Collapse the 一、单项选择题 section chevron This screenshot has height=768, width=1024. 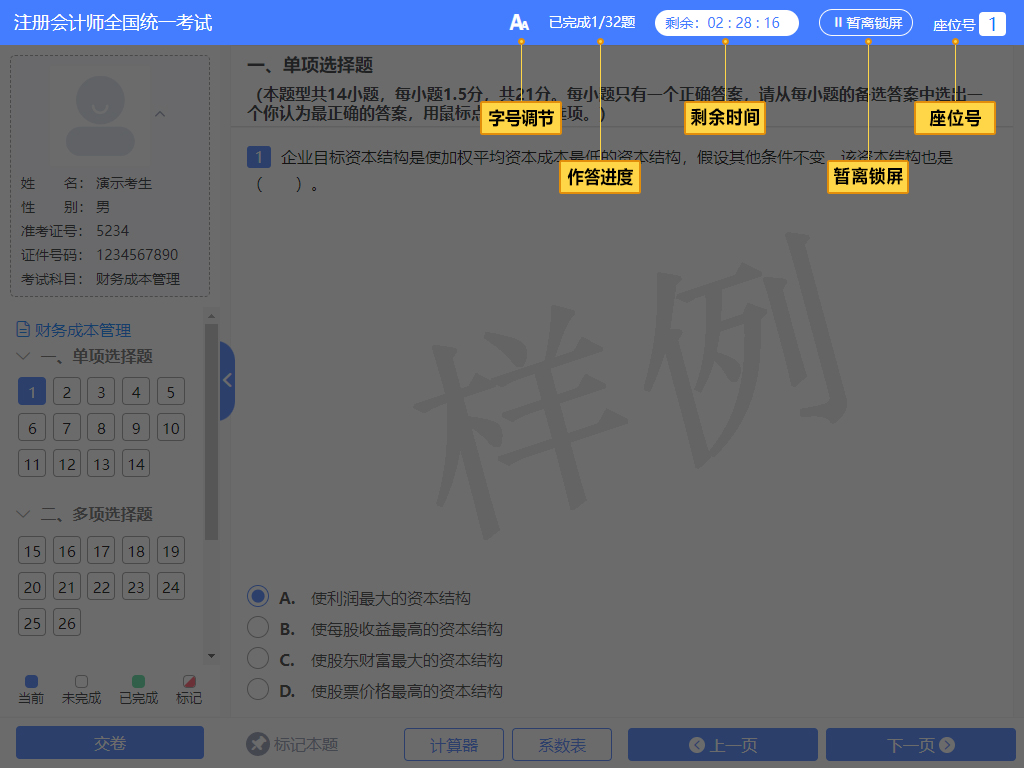23,356
